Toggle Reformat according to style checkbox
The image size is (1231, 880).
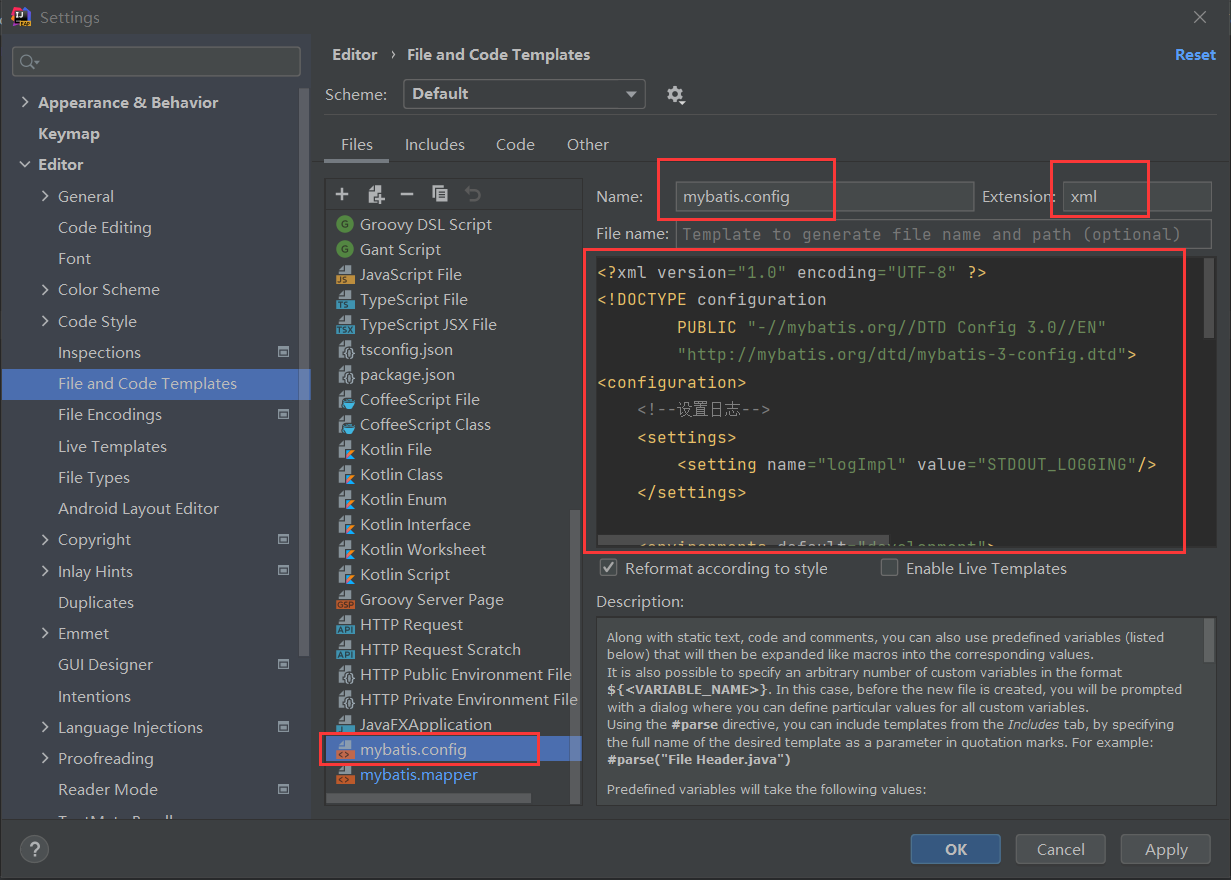coord(608,568)
